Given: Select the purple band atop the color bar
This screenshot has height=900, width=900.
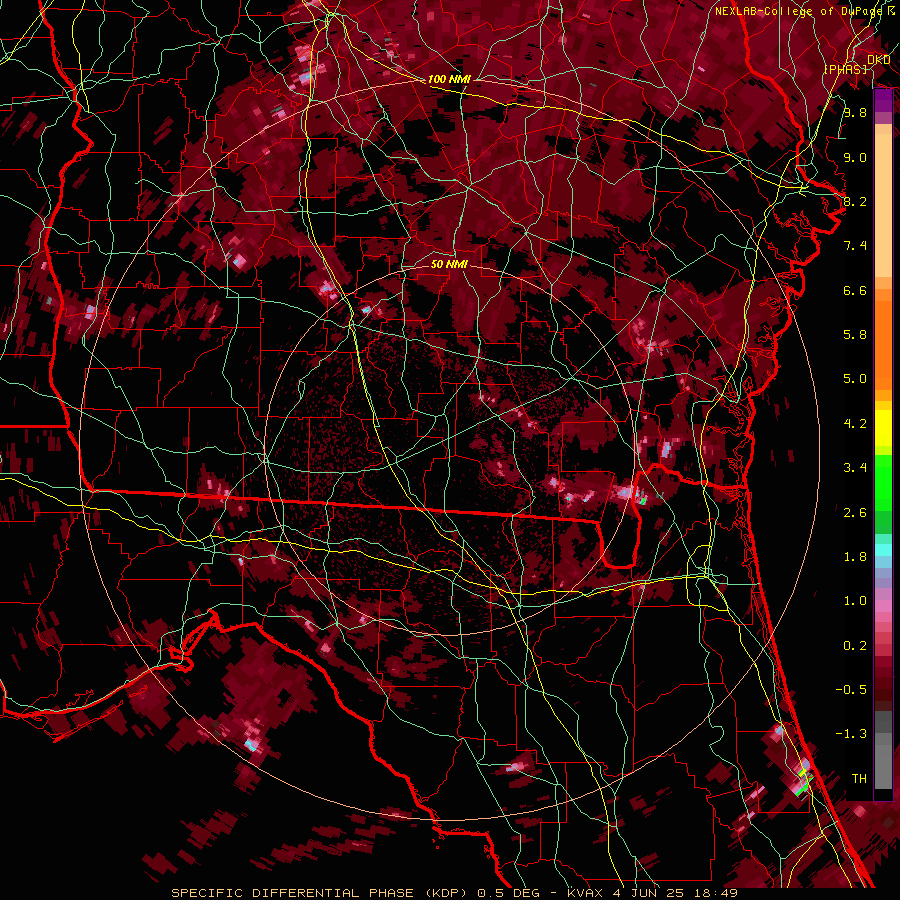Looking at the screenshot, I should coord(883,101).
